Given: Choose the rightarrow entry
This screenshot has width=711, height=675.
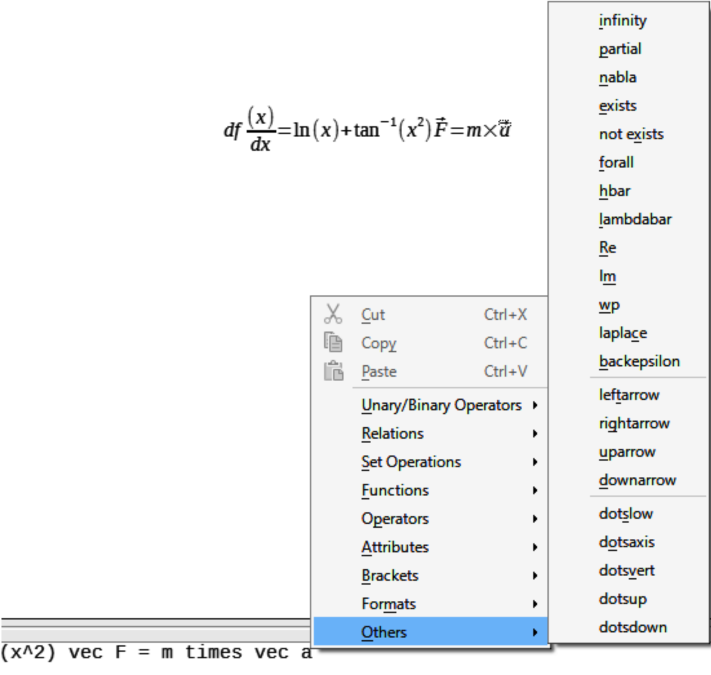Looking at the screenshot, I should 634,423.
